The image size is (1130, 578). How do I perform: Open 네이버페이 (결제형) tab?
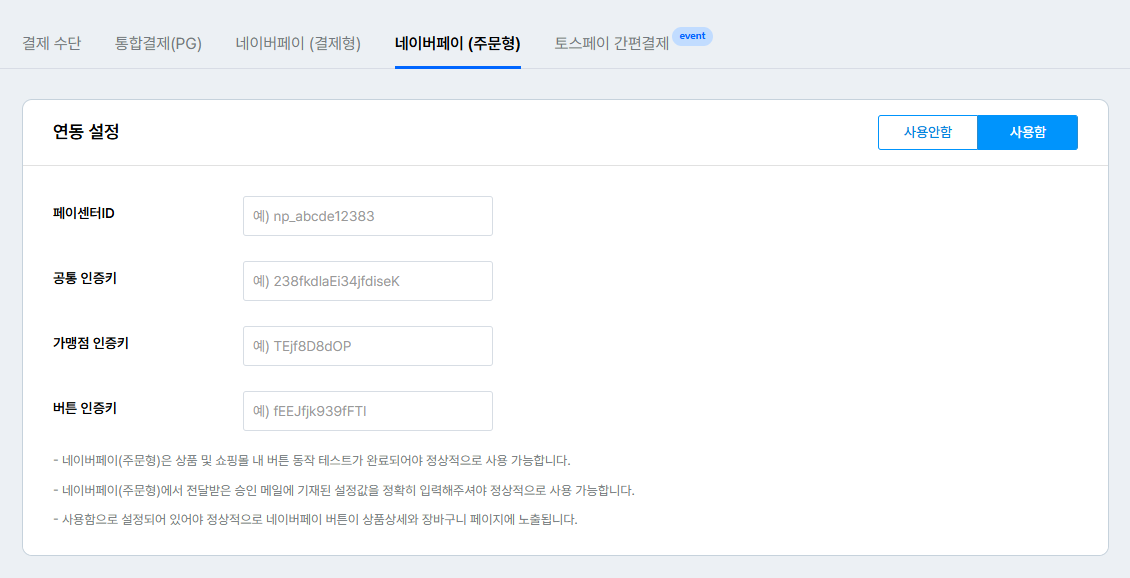point(298,43)
